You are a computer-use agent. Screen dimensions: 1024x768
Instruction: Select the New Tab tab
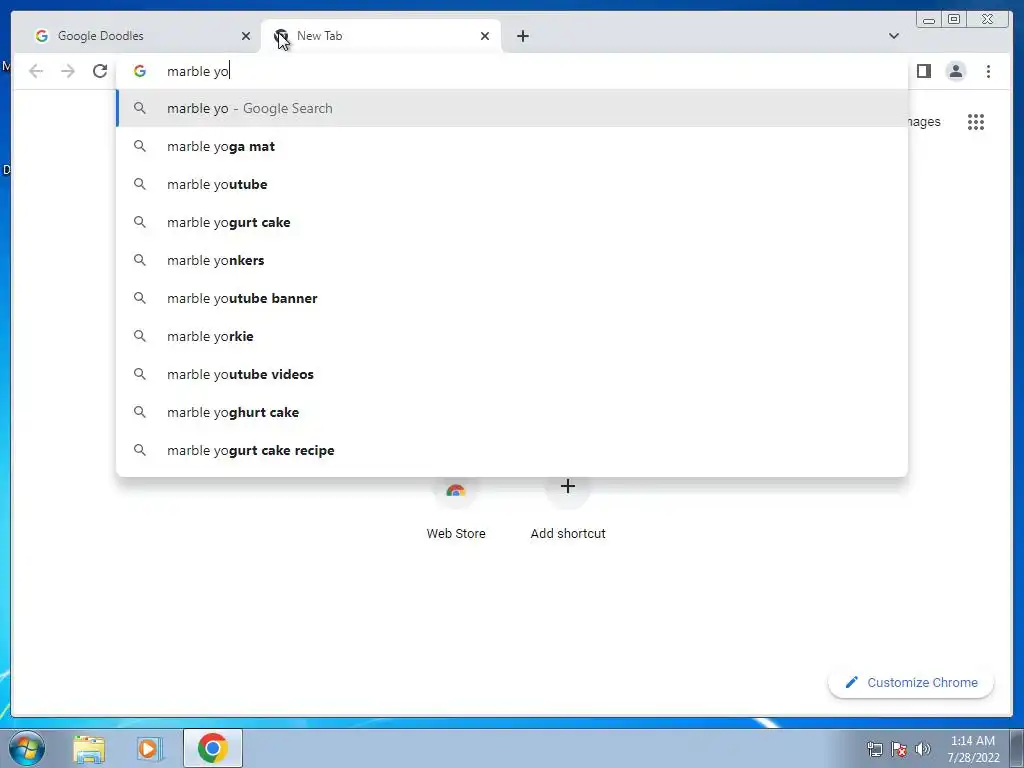[381, 36]
